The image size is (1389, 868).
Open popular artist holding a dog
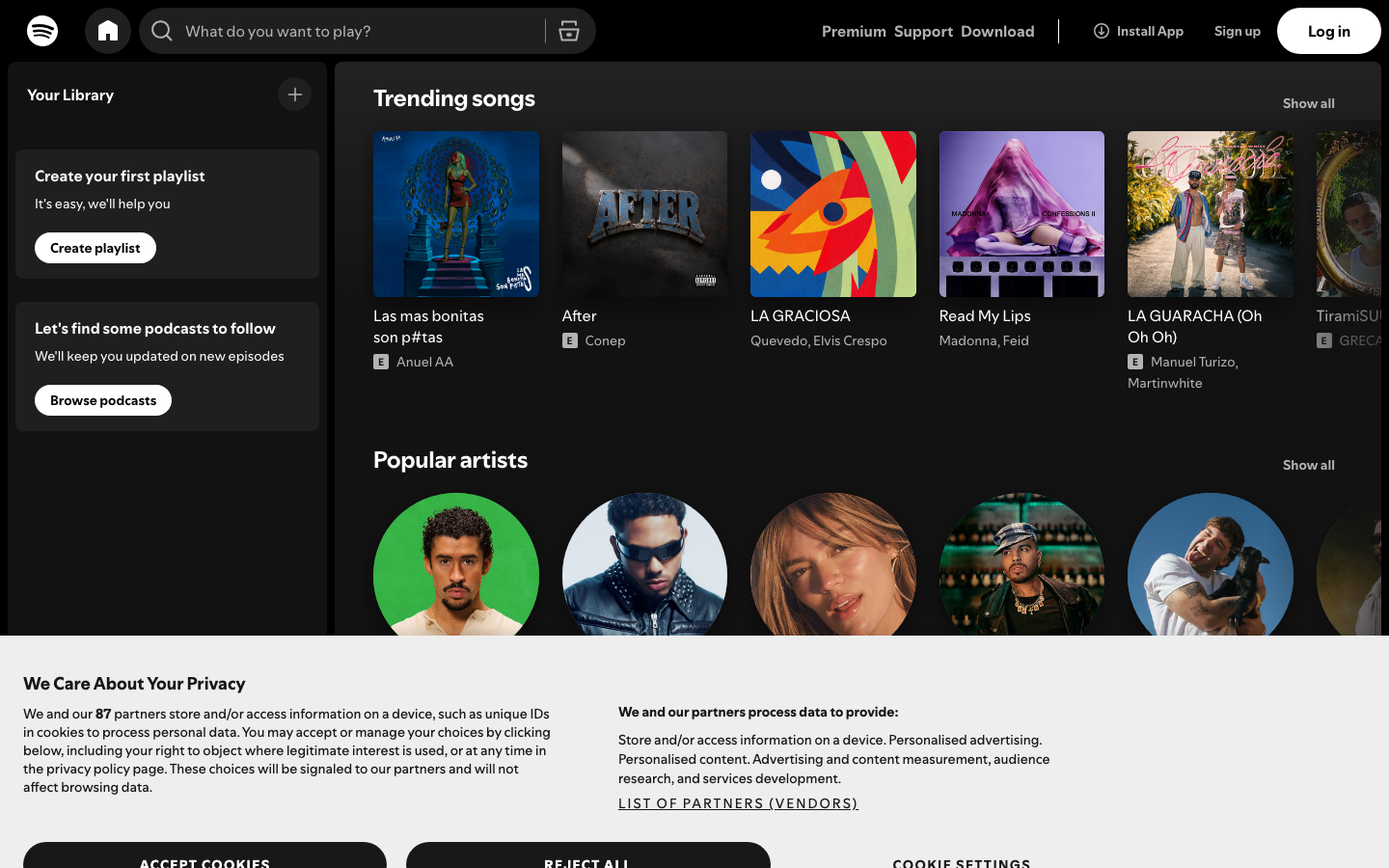[1211, 564]
